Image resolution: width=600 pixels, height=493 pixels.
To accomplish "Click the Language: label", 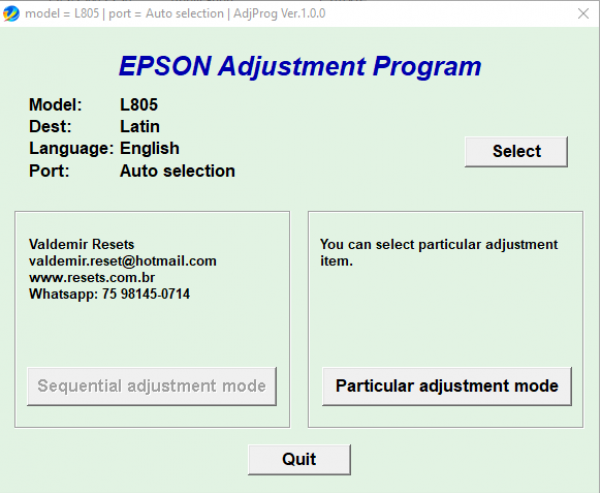I will pos(72,149).
